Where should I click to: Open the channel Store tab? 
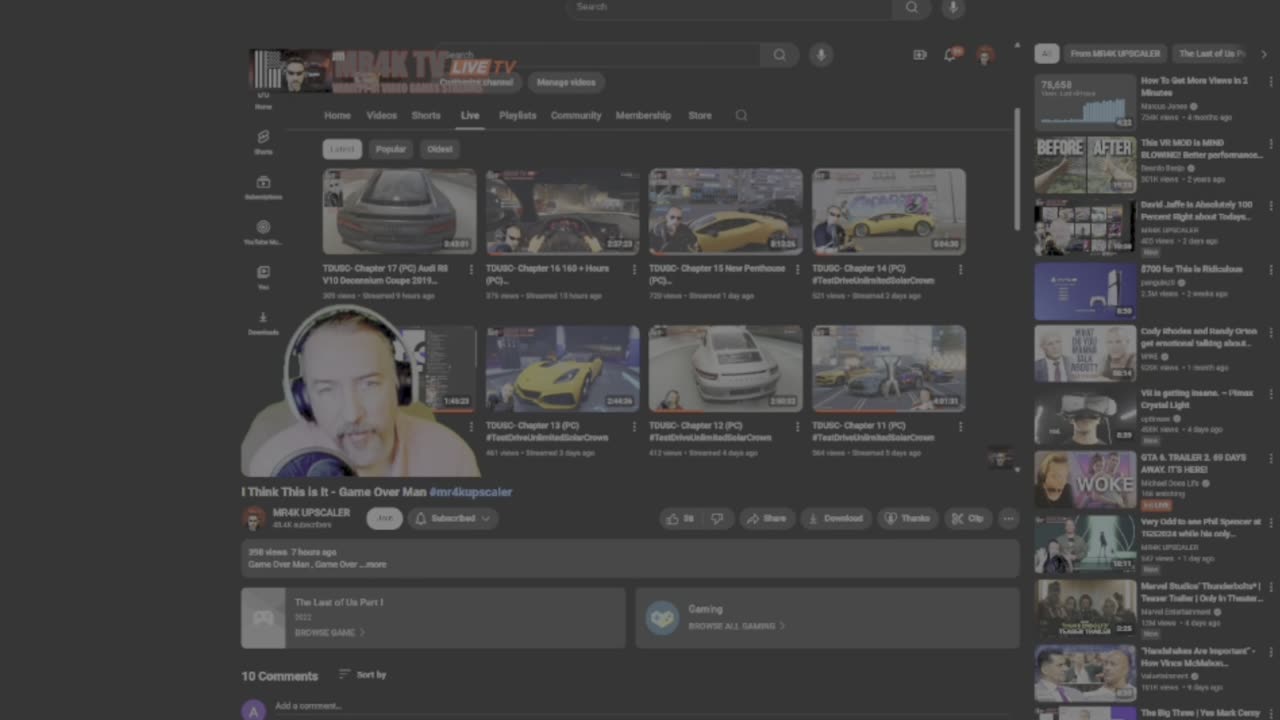[x=700, y=115]
